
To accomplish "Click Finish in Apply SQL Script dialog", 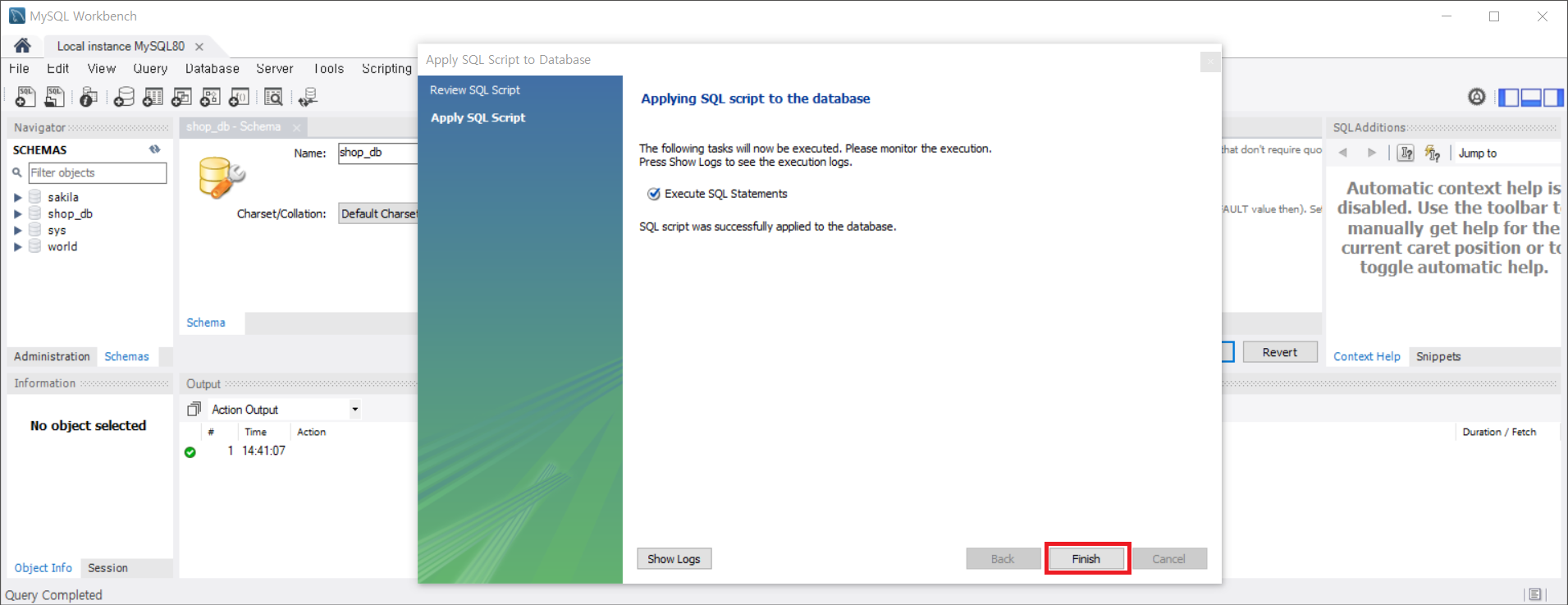I will (x=1086, y=559).
